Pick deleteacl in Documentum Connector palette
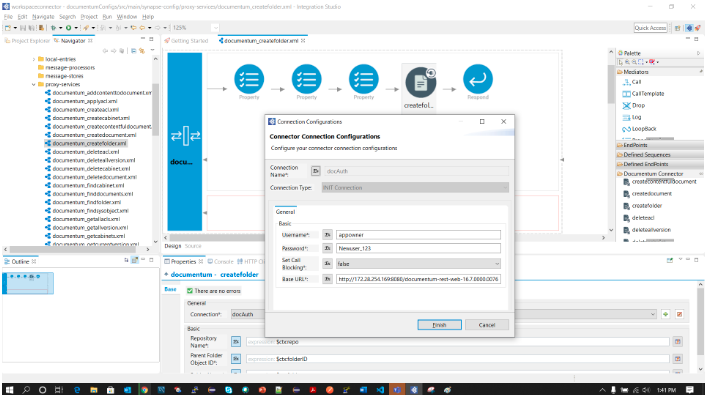Viewport: 708px width, 395px height. pyautogui.click(x=639, y=218)
